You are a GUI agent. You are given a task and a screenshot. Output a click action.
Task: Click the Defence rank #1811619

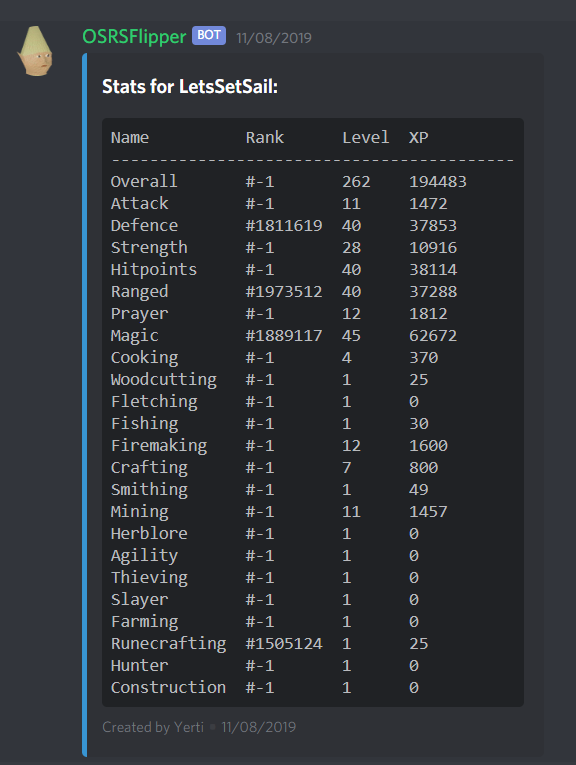pos(284,225)
